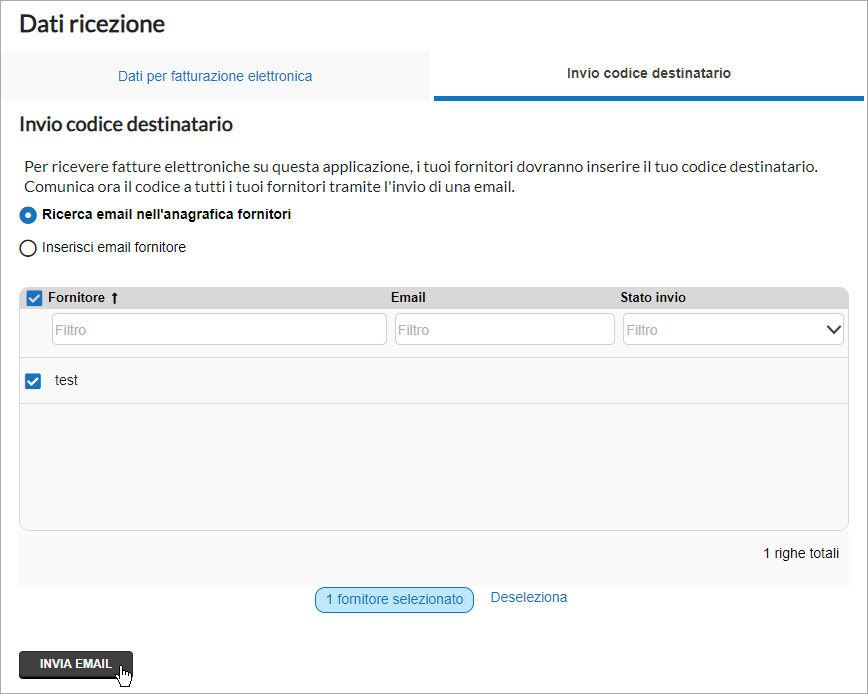Open the Stato invio filter dropdown
This screenshot has height=694, width=868.
(x=733, y=329)
